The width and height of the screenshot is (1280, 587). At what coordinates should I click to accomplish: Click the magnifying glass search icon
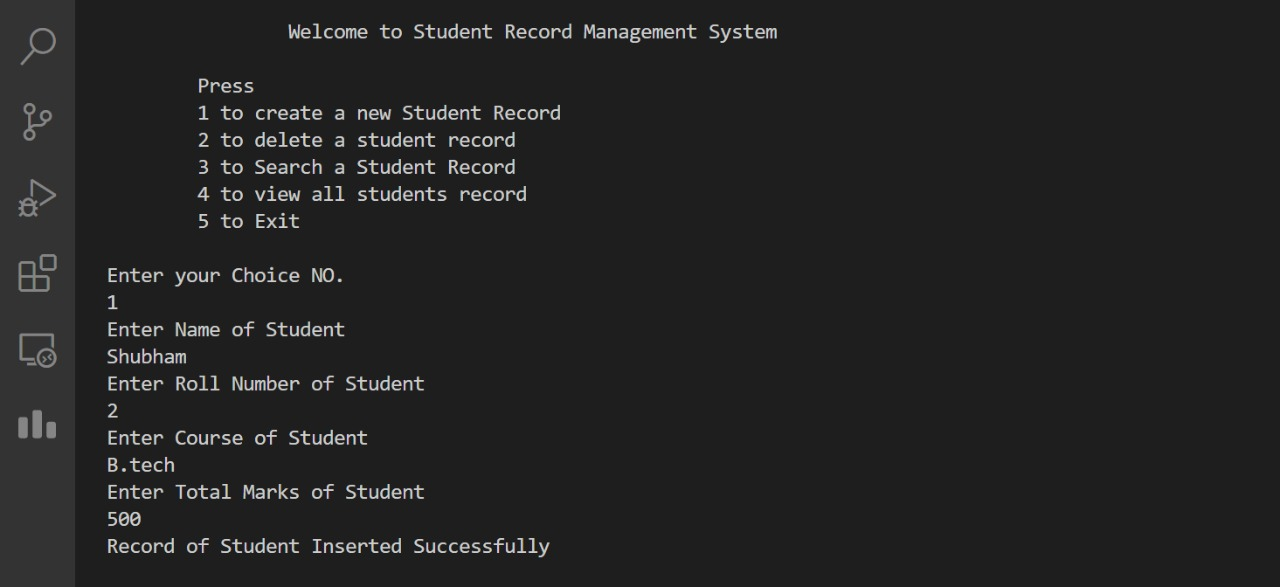point(37,45)
